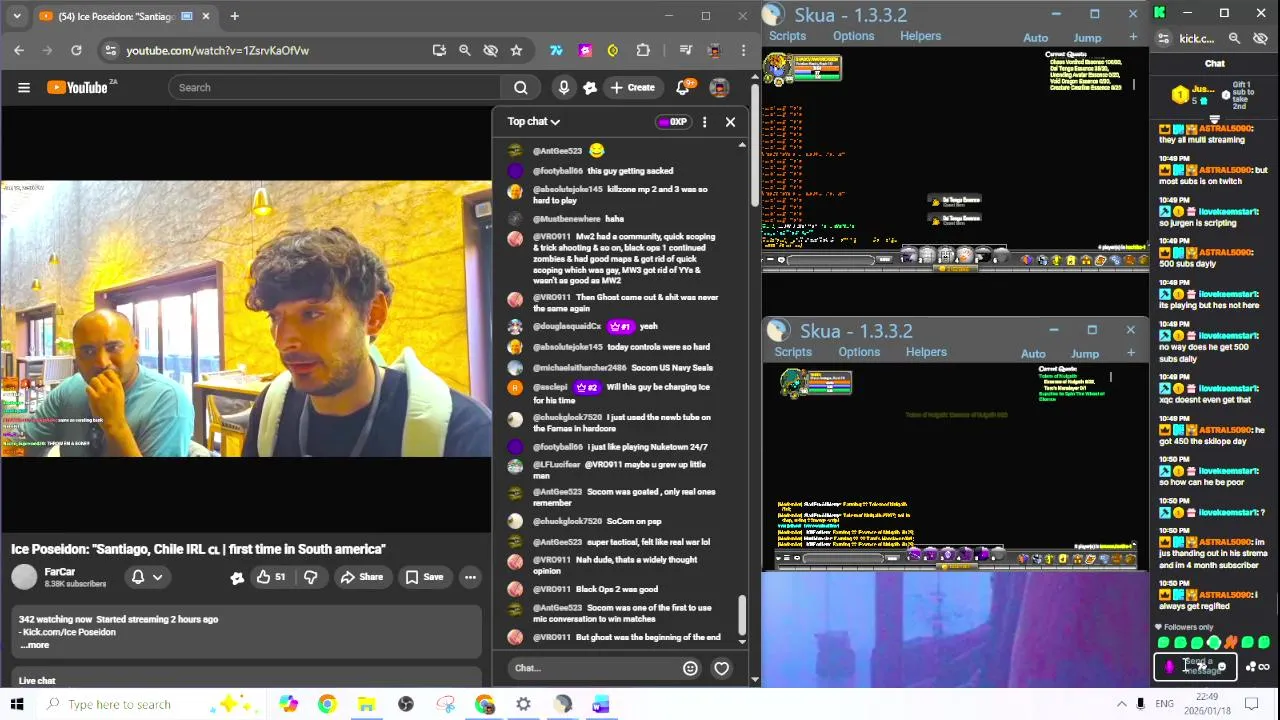Open a new Chrome tab
This screenshot has width=1280, height=720.
234,16
